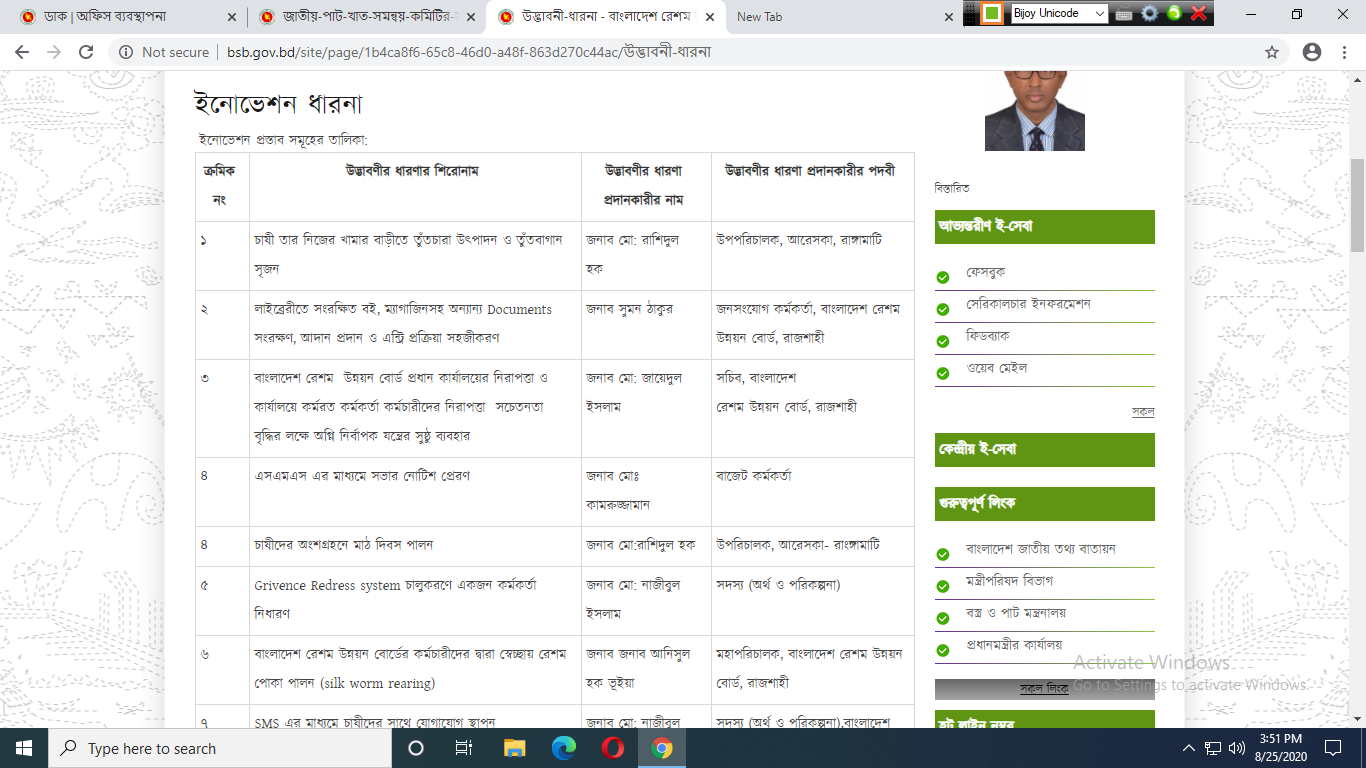Click the Type here to search box
Image resolution: width=1366 pixels, height=768 pixels.
[220, 748]
